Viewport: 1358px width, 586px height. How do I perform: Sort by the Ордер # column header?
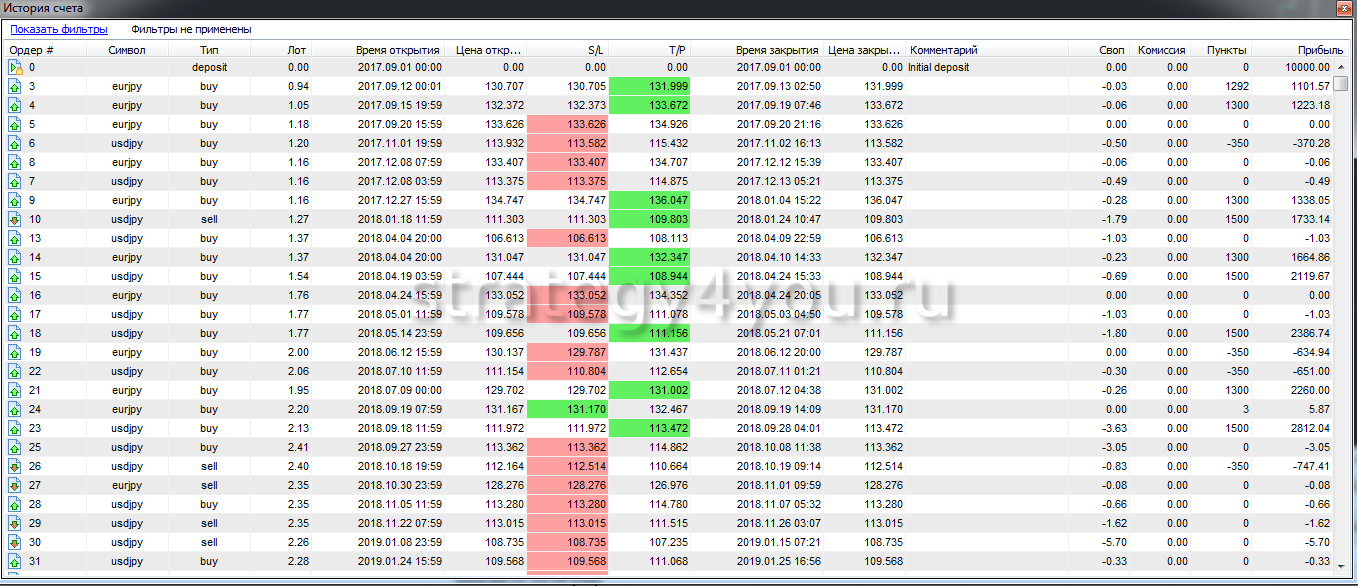click(31, 50)
